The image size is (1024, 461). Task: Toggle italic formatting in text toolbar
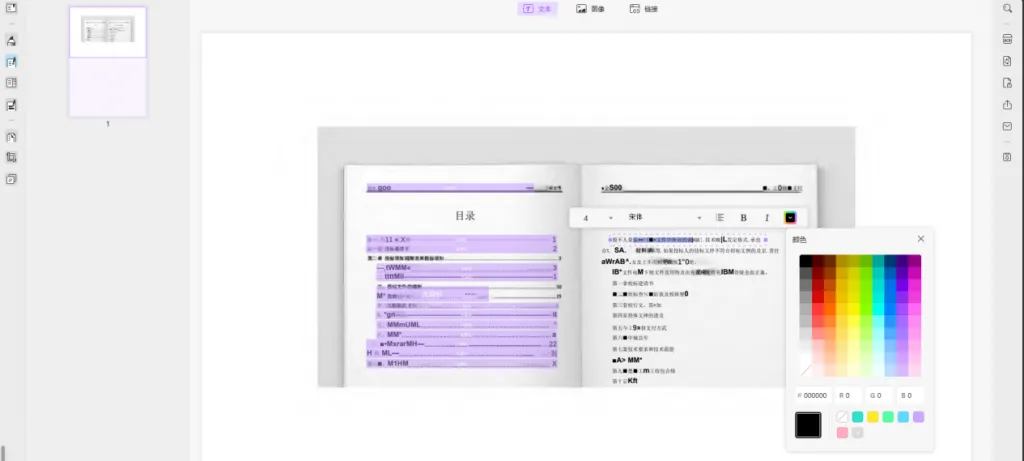click(x=767, y=217)
